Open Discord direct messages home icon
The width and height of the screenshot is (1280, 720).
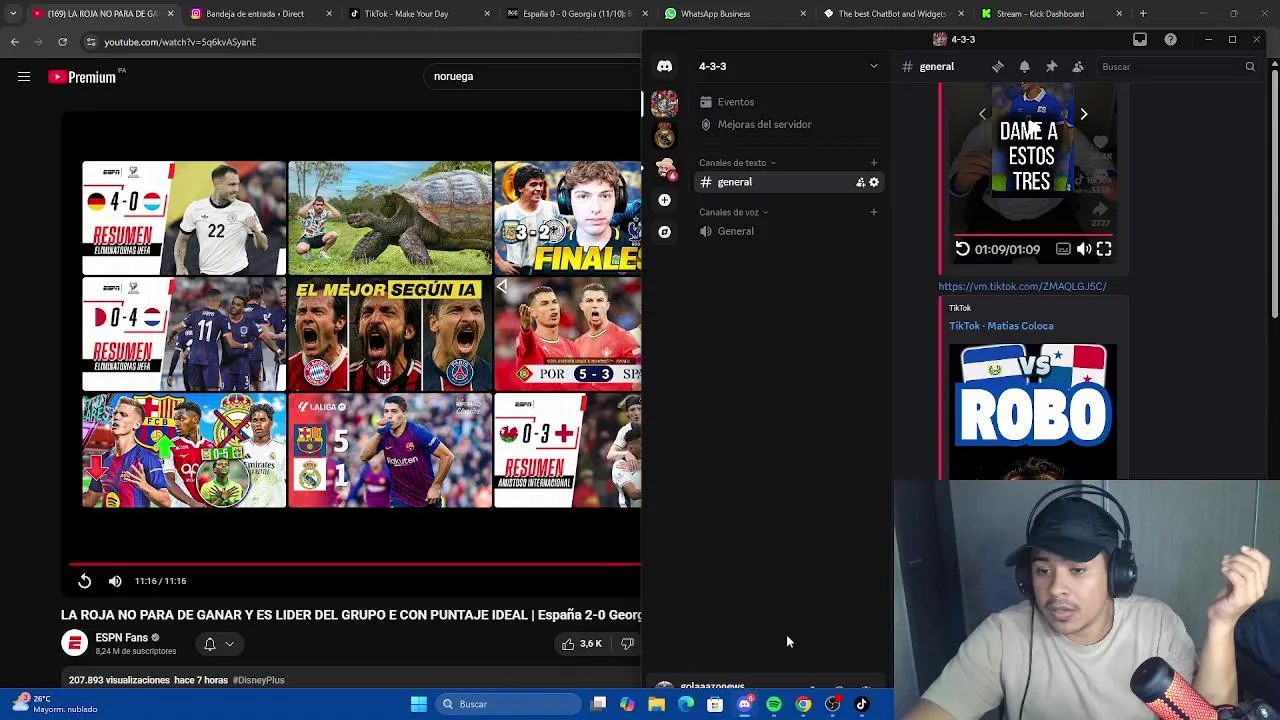click(664, 66)
